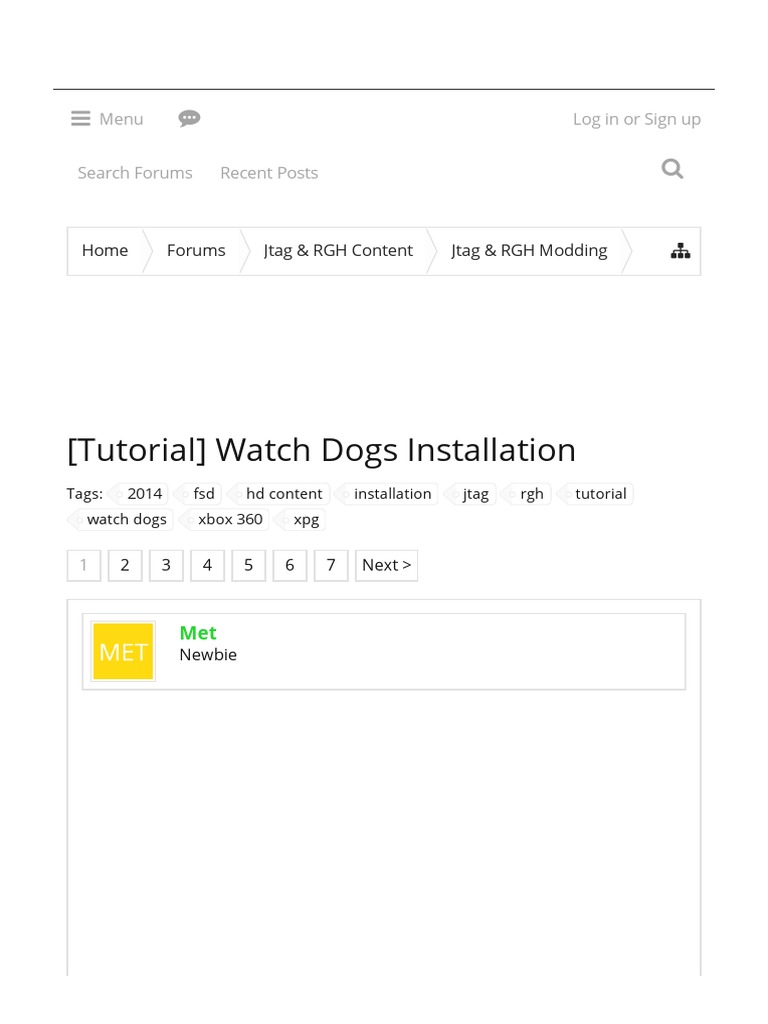768x1024 pixels.
Task: Open Jtag & RGH Modding breadcrumb
Action: (x=529, y=251)
